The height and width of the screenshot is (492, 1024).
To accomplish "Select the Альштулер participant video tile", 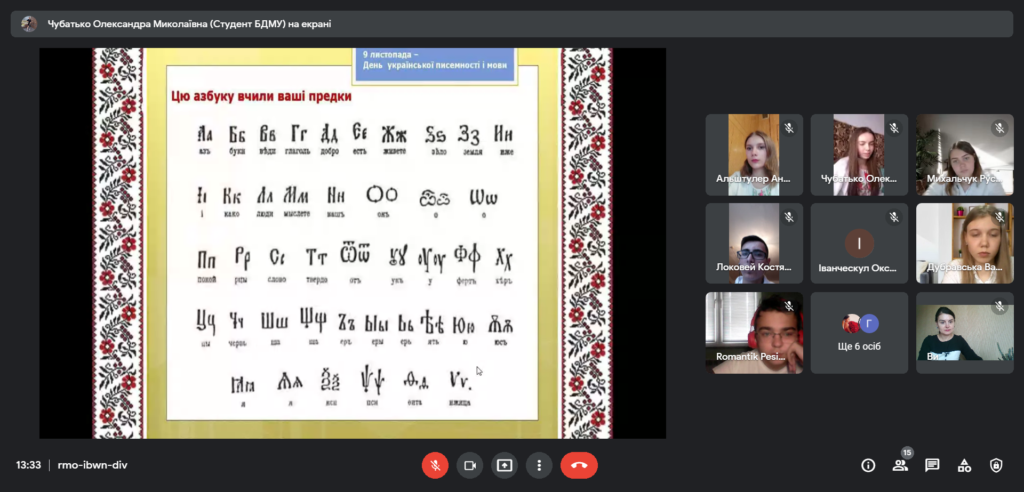I will coord(754,154).
